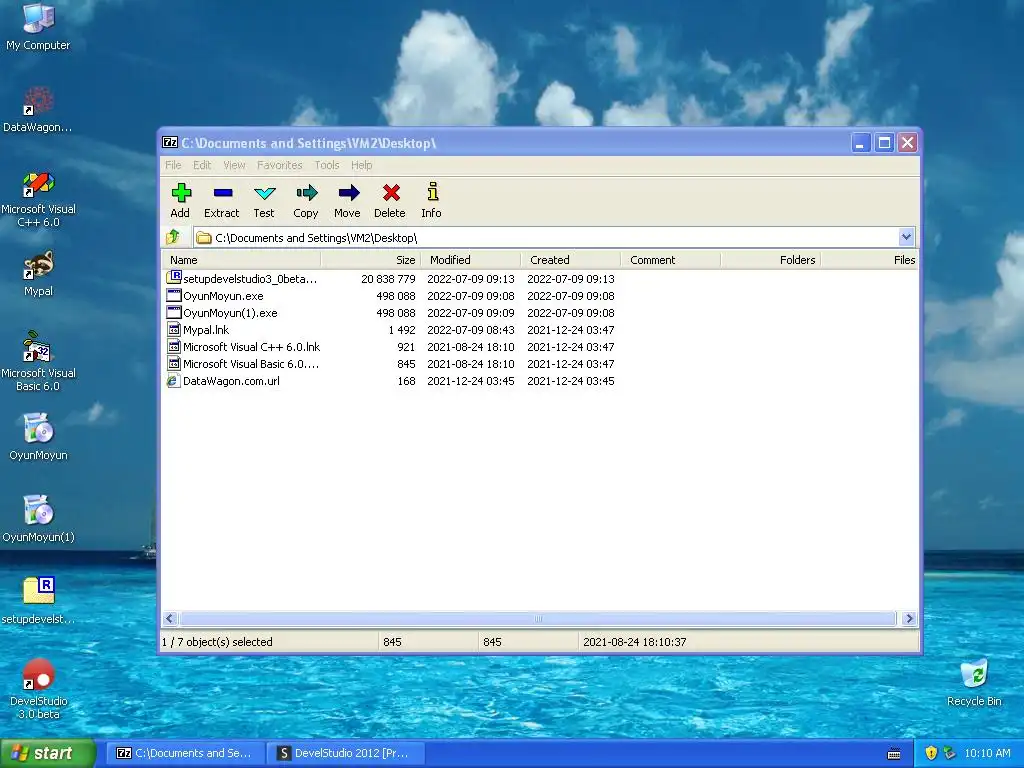Screen dimensions: 1024x768
Task: Sort by the Size column header
Action: tap(371, 260)
